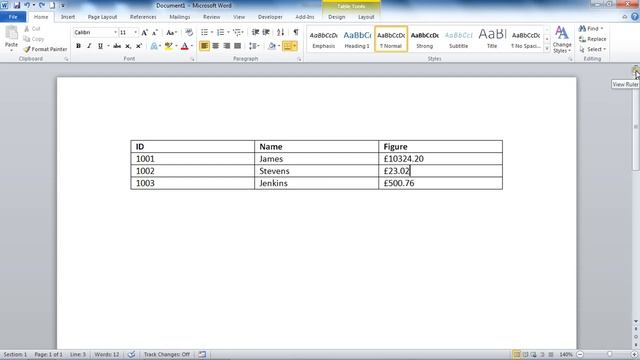This screenshot has width=640, height=360.
Task: Click the Paste icon
Action: tap(11, 33)
